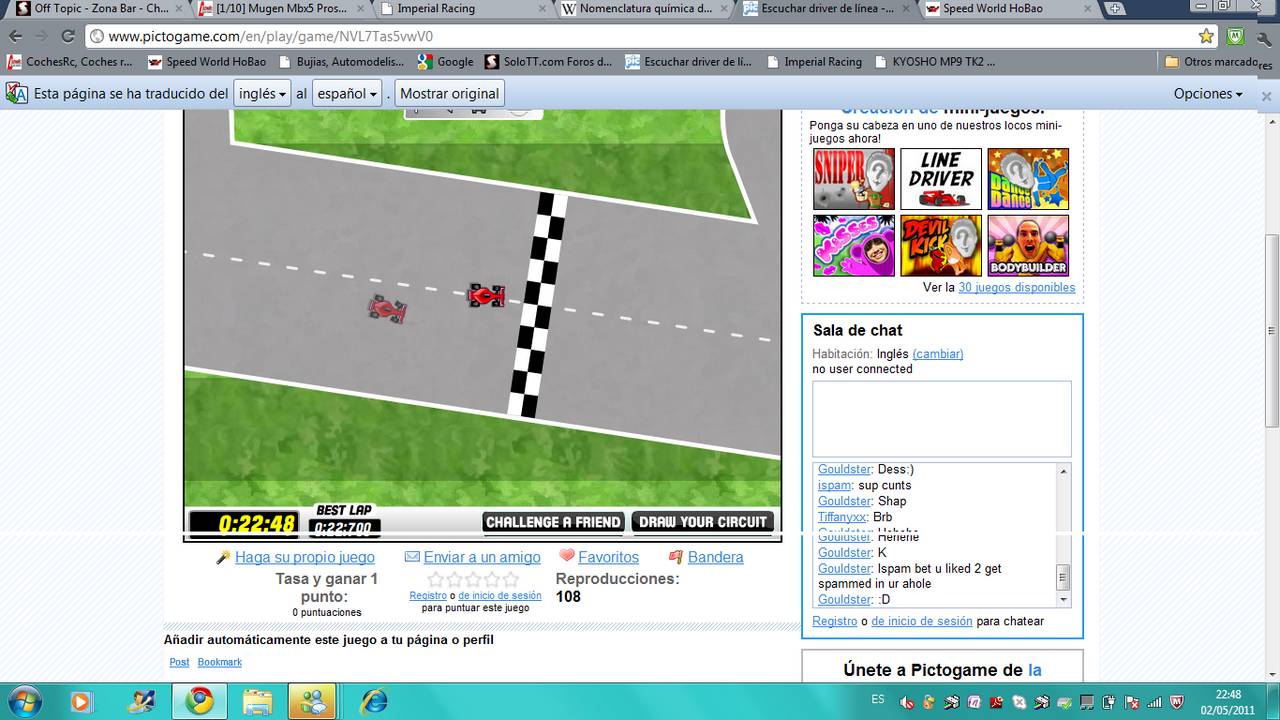Open Chrome from the taskbar
The image size is (1280, 720).
(199, 700)
